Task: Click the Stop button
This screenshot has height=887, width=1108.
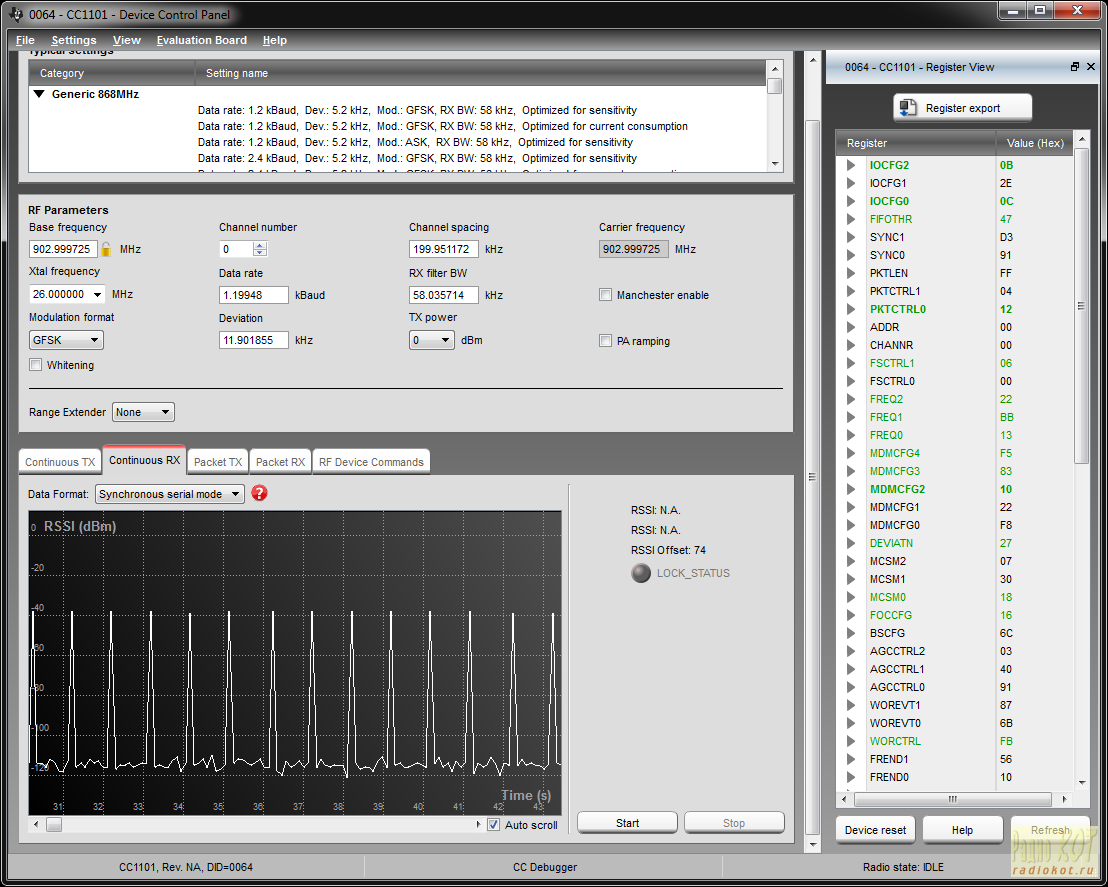Action: (x=733, y=823)
